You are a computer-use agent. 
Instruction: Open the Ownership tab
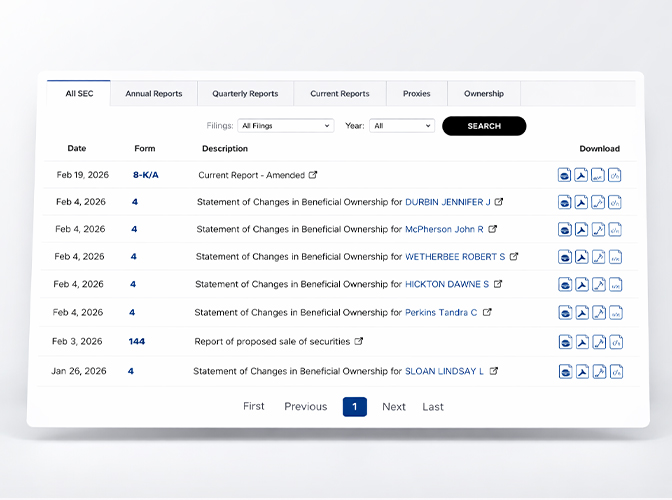(x=484, y=94)
